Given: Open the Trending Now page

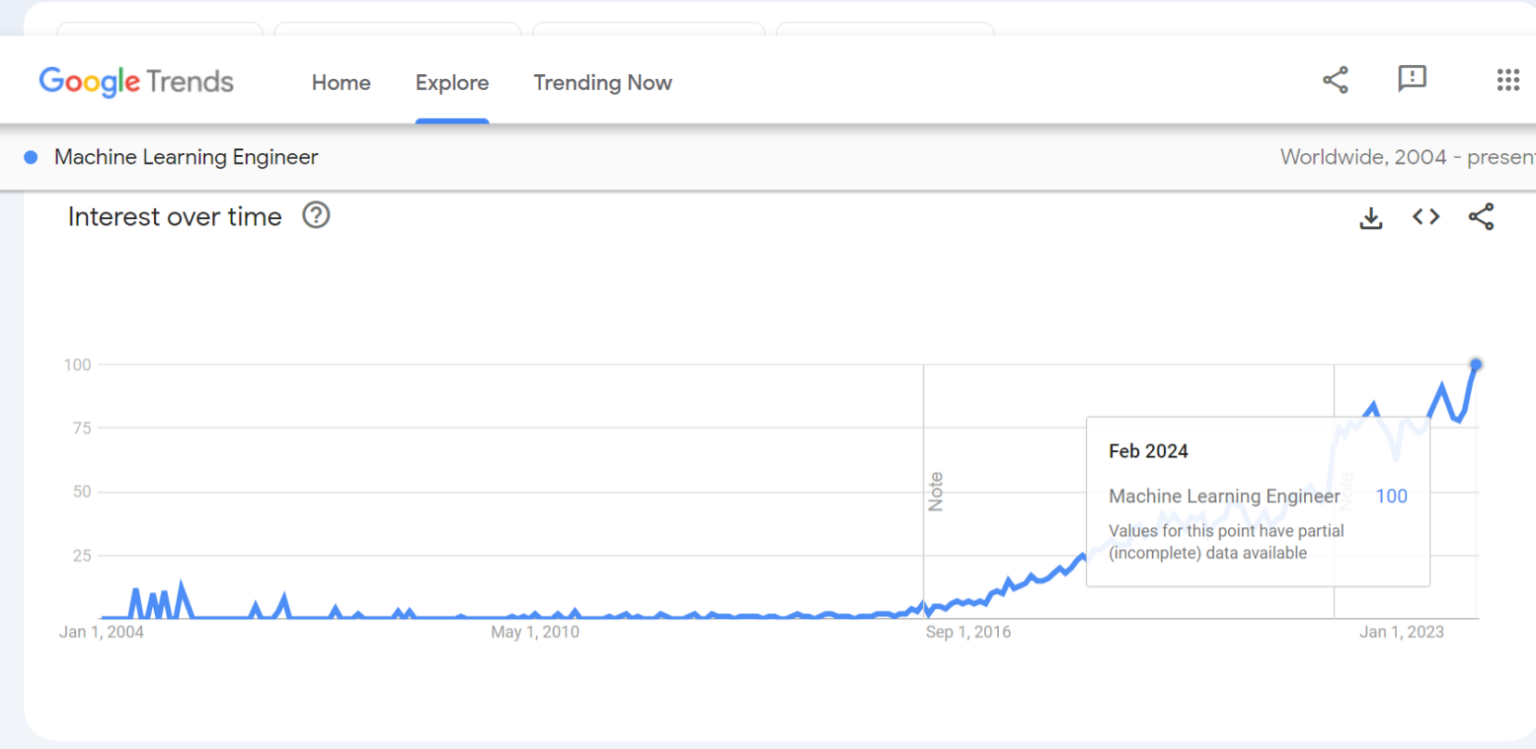Looking at the screenshot, I should point(602,83).
